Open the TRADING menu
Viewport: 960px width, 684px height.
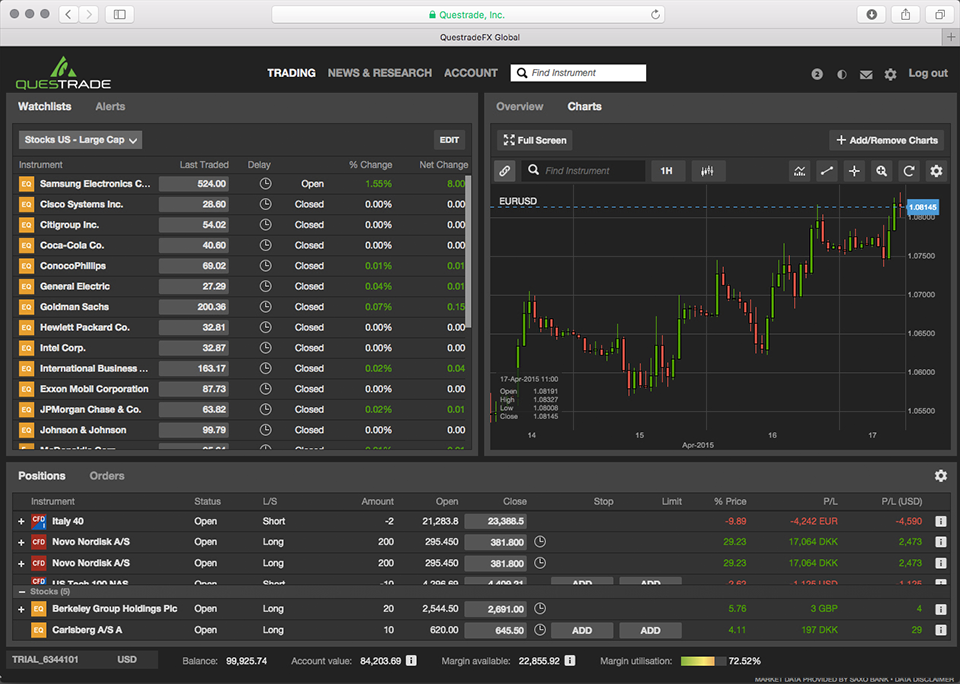[x=291, y=73]
